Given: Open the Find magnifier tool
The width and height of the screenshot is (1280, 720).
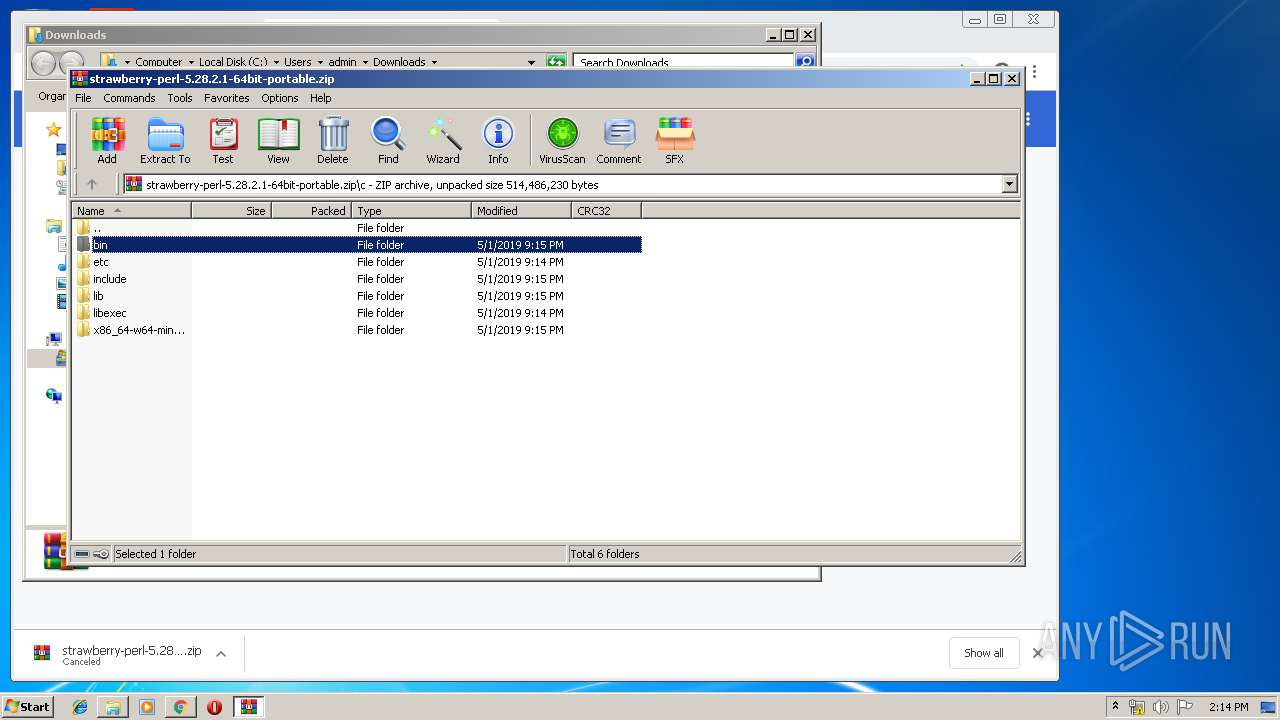Looking at the screenshot, I should pyautogui.click(x=388, y=141).
